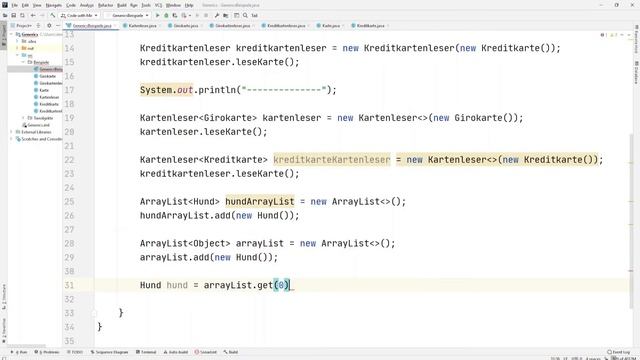Open Project panel options gear icon
The image size is (640, 360).
49,26
